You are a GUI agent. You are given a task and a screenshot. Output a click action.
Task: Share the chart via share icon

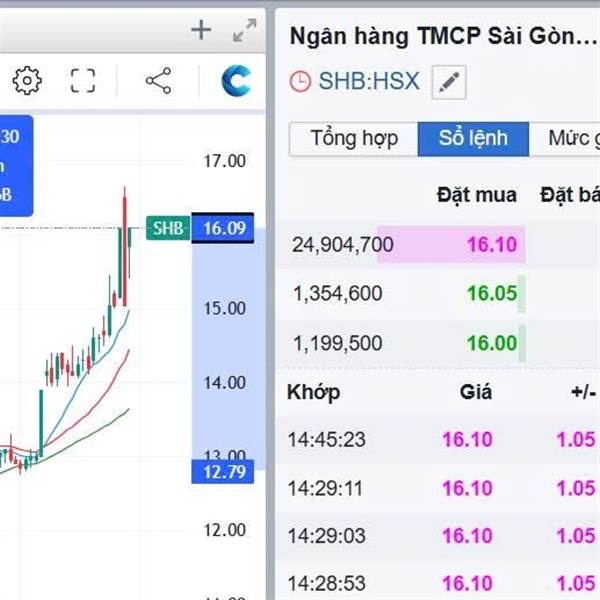click(158, 81)
